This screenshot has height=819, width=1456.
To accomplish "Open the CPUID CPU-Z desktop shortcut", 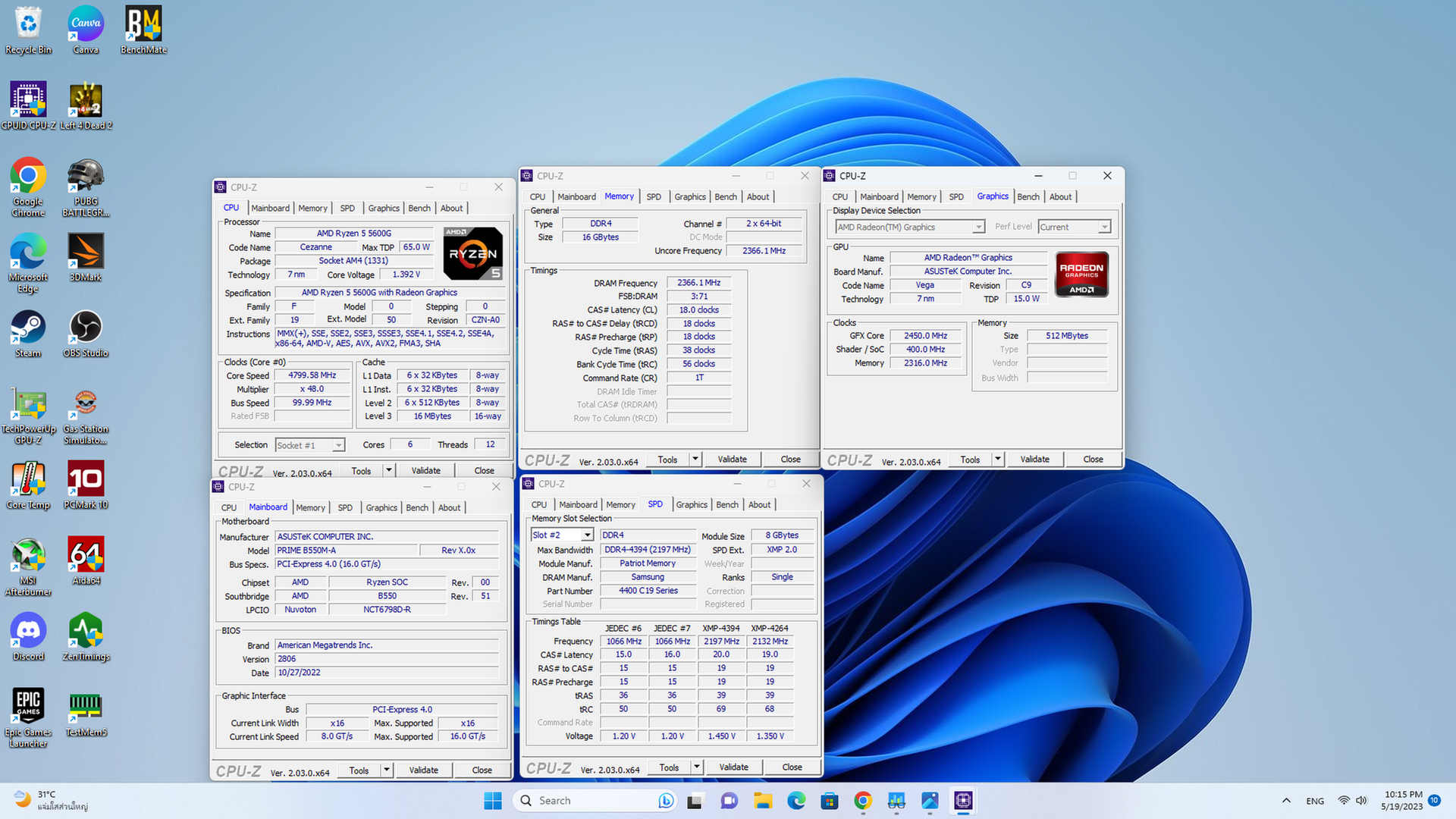I will coord(28,106).
